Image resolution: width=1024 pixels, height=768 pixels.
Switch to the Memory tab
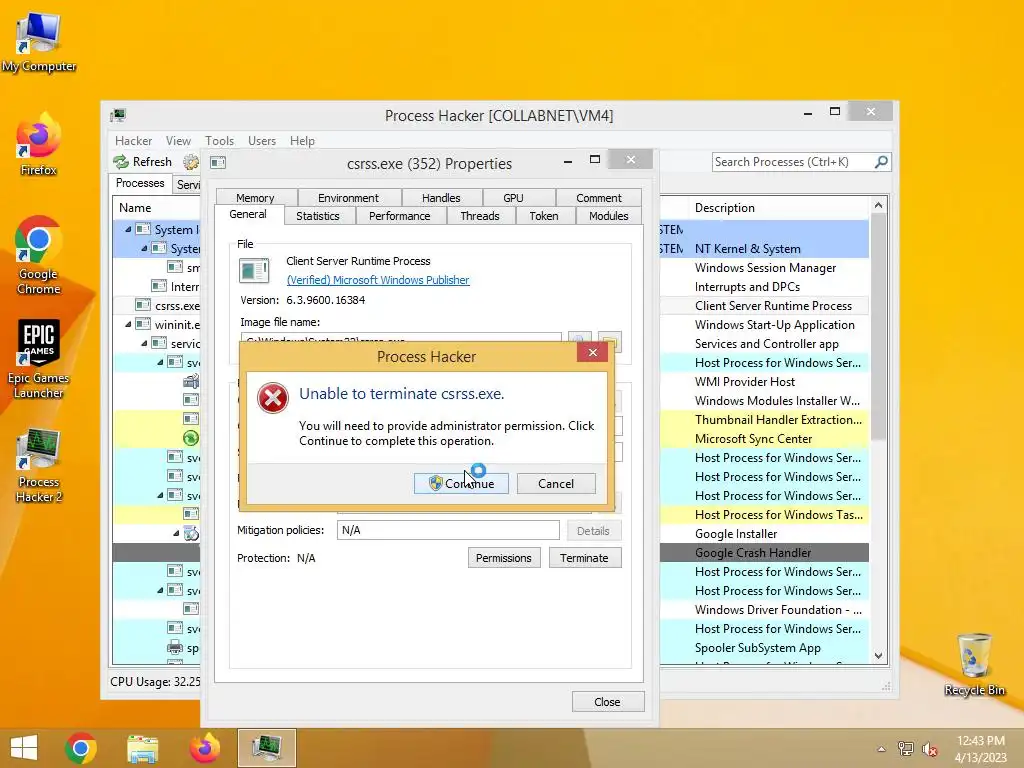click(255, 198)
